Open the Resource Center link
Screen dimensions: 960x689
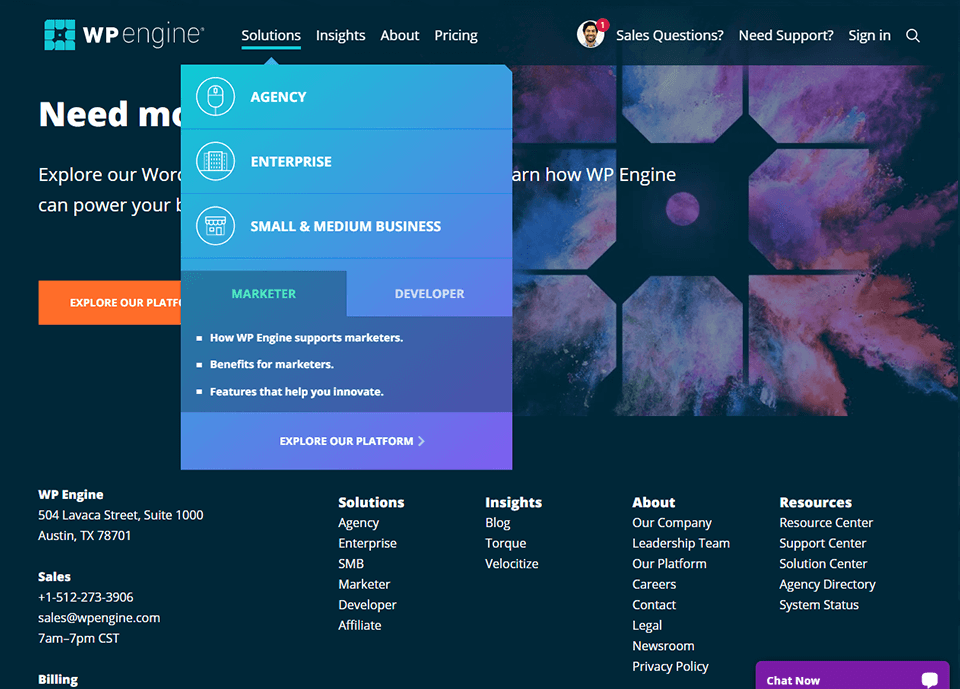826,523
